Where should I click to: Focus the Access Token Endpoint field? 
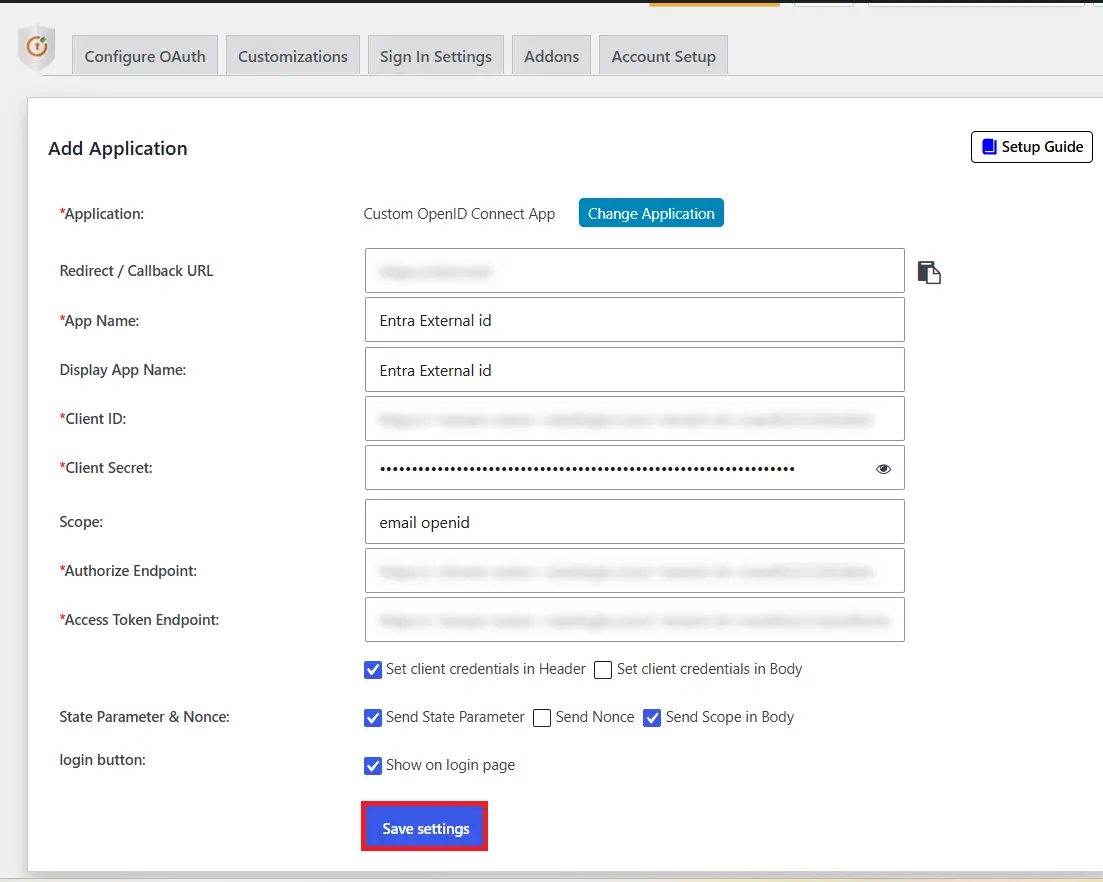pos(635,620)
